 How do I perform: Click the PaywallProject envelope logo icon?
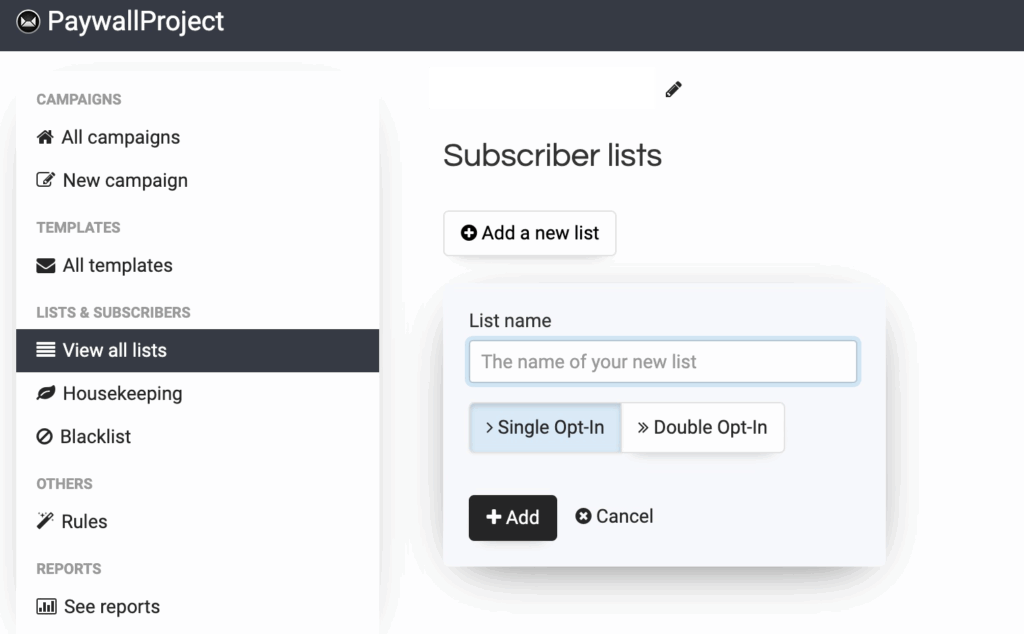point(28,22)
